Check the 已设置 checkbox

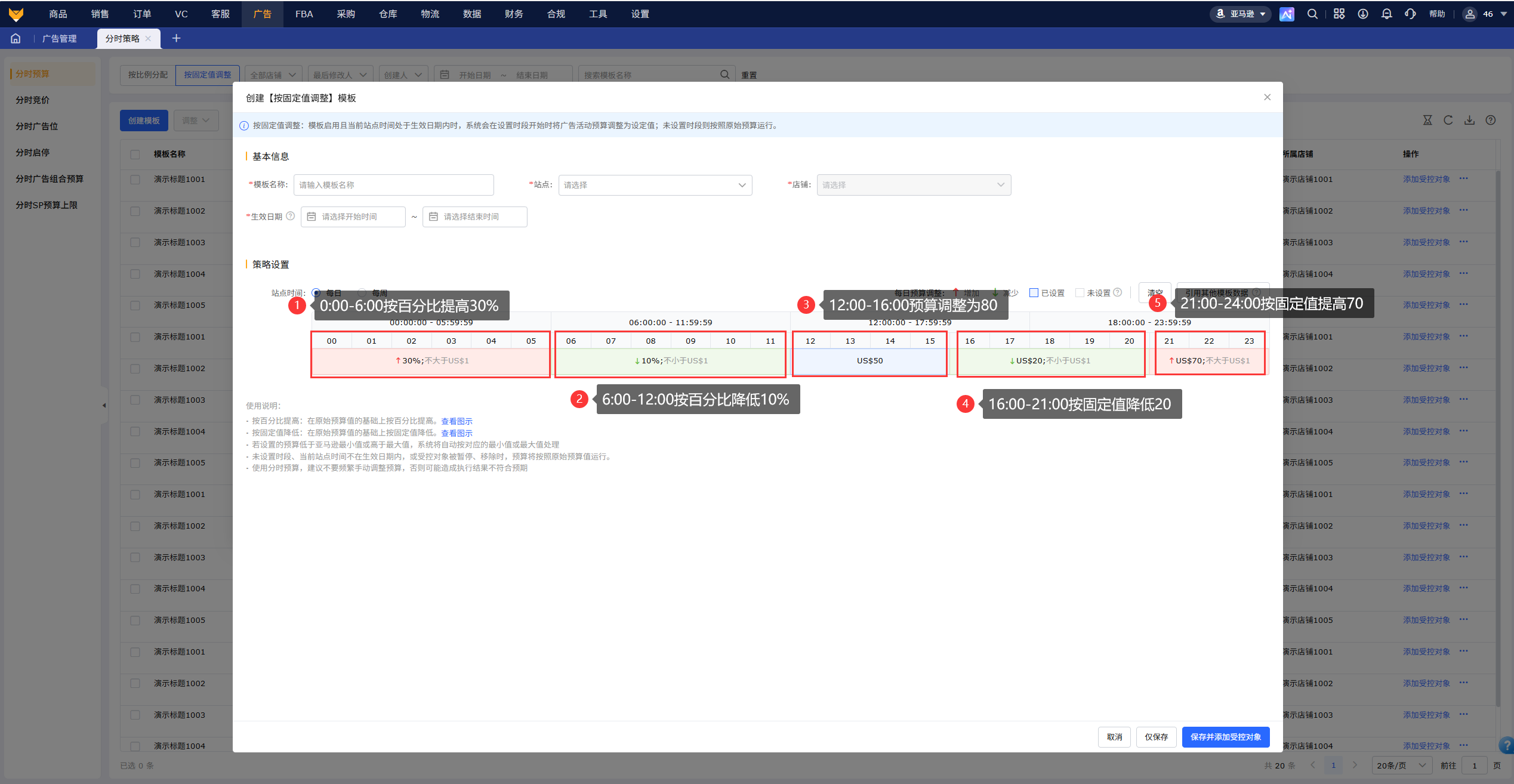[1034, 292]
